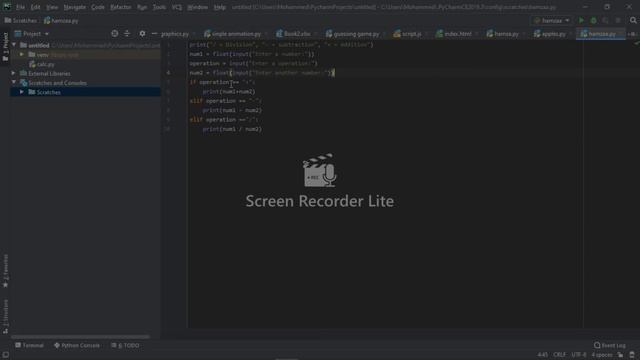Click the 4 spaces indent setting
640x360 pixels.
[x=602, y=355]
